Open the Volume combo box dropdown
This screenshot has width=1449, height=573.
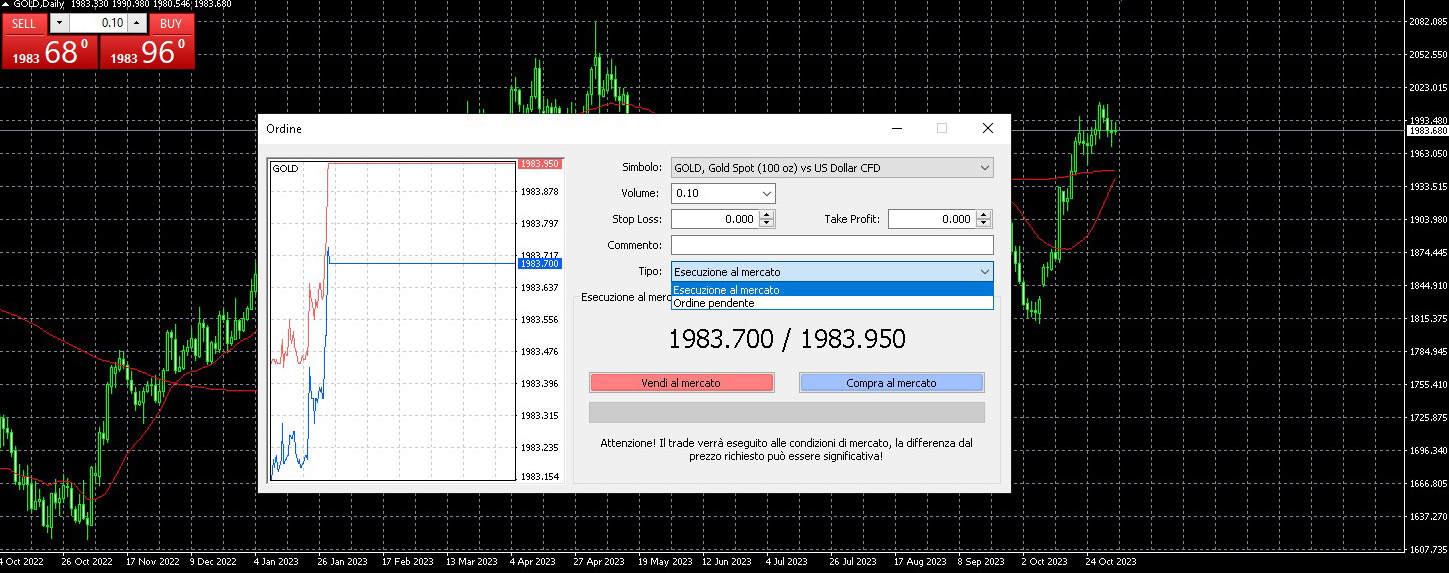767,193
